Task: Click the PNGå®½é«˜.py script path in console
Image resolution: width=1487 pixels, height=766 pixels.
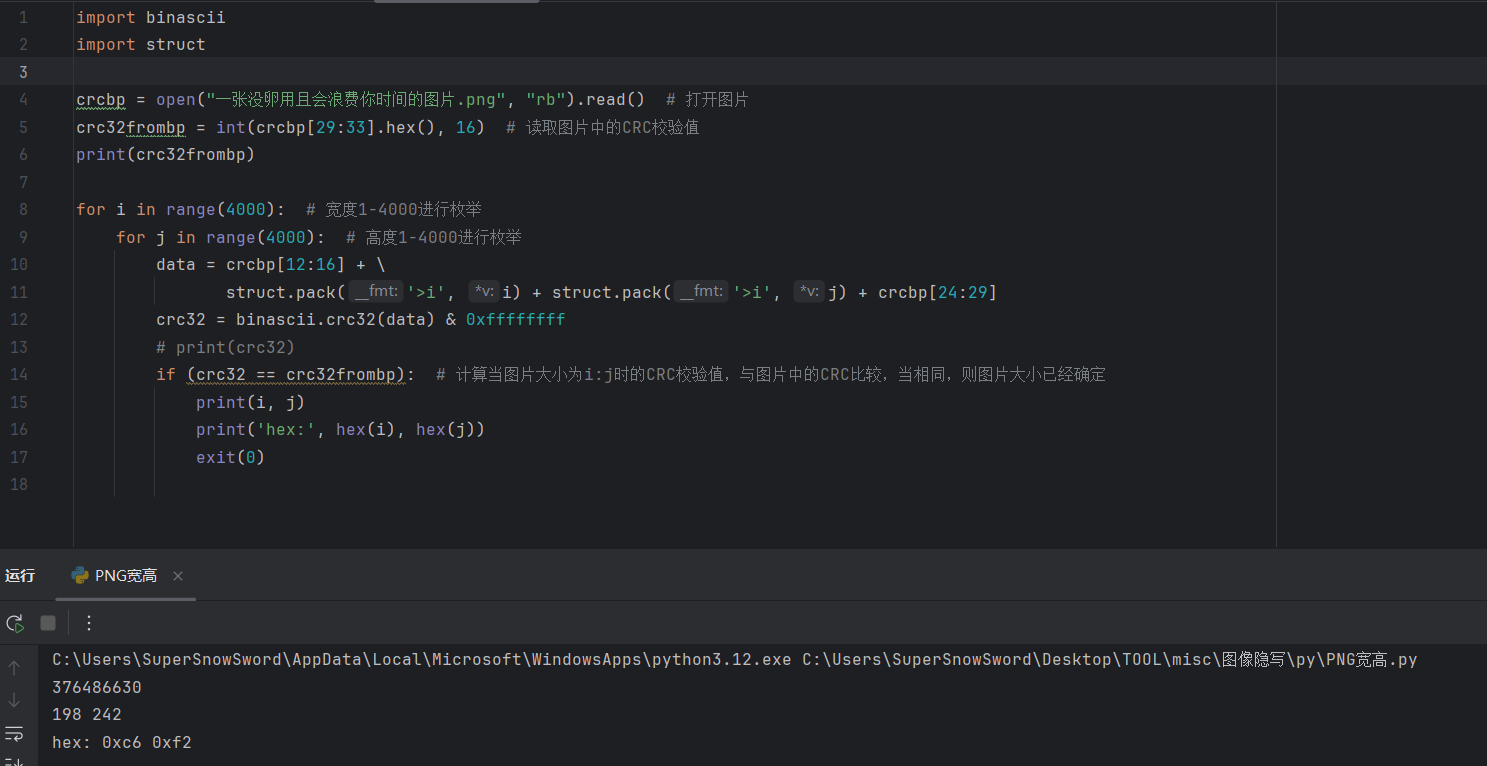Action: (1110, 660)
